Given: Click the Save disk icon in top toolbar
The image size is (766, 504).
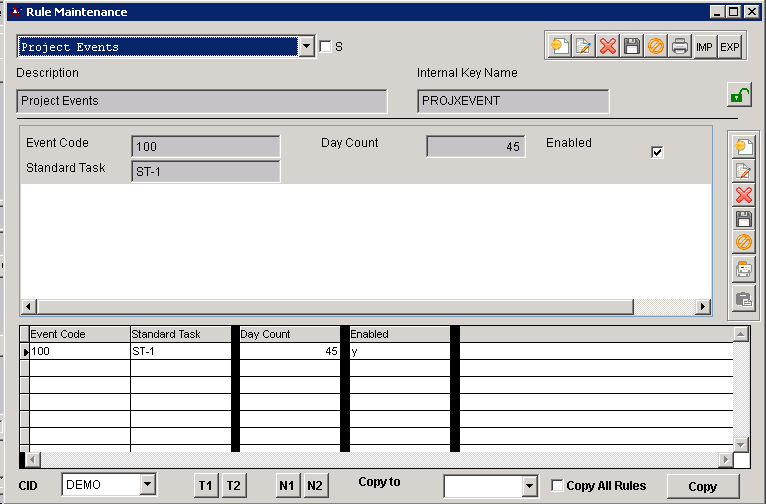Looking at the screenshot, I should pos(631,47).
